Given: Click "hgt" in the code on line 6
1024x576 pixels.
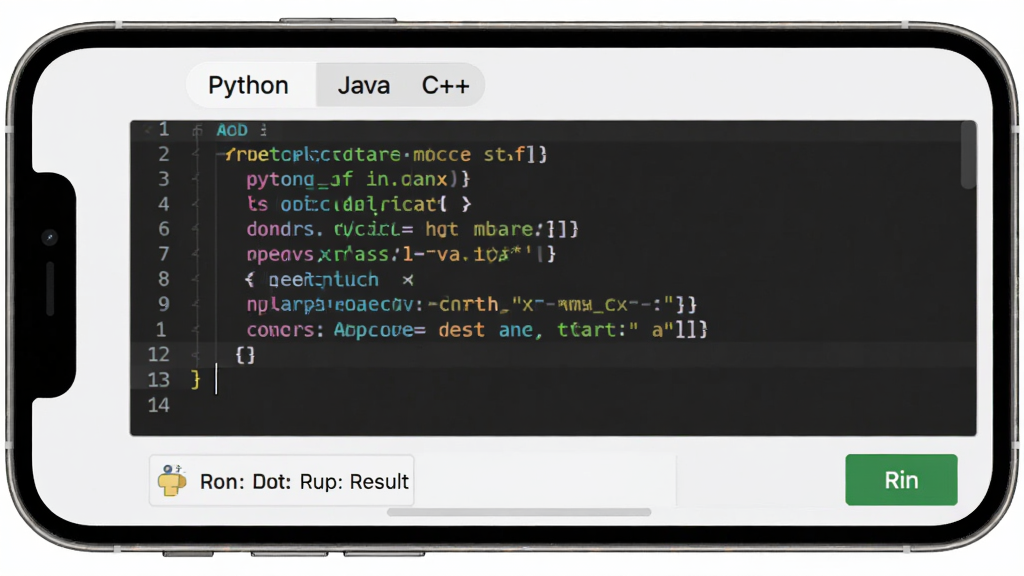Looking at the screenshot, I should click(442, 229).
